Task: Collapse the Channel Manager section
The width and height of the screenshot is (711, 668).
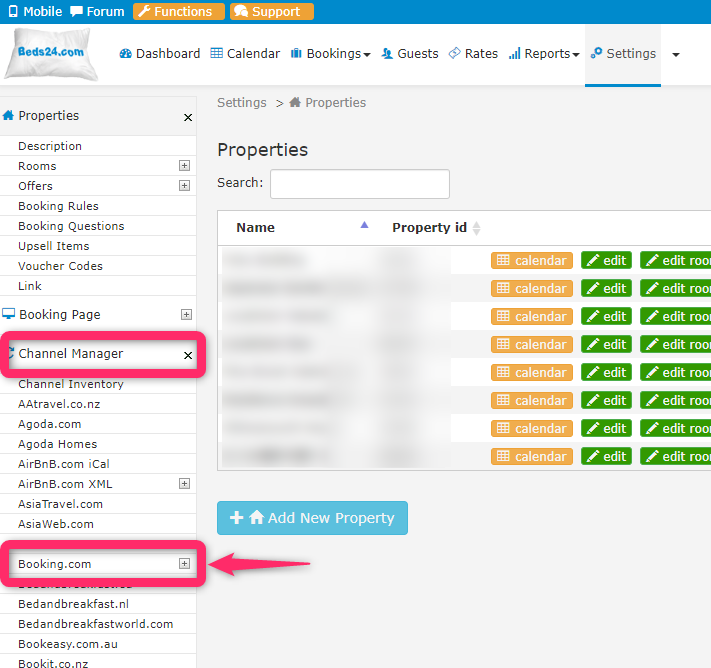Action: pyautogui.click(x=188, y=356)
